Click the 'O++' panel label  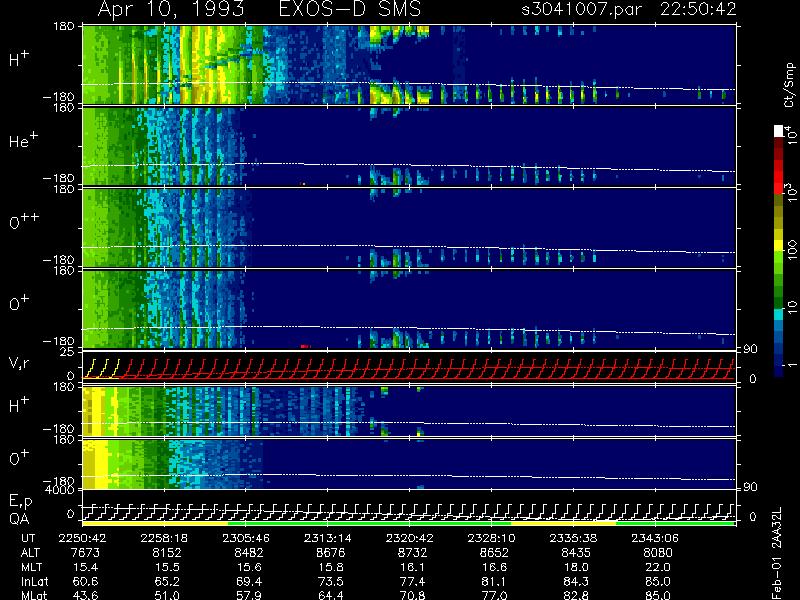point(24,221)
